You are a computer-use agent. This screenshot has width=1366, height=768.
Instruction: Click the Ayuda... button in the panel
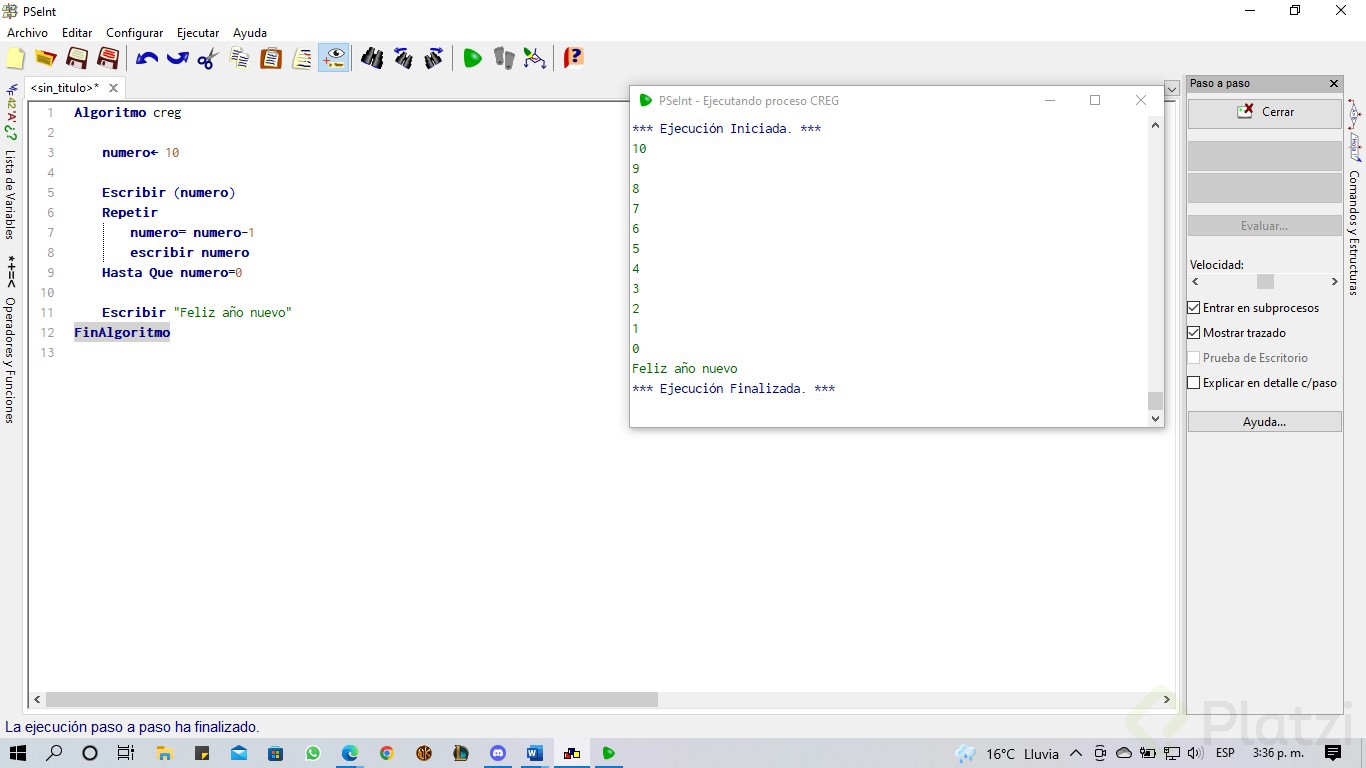click(1265, 422)
